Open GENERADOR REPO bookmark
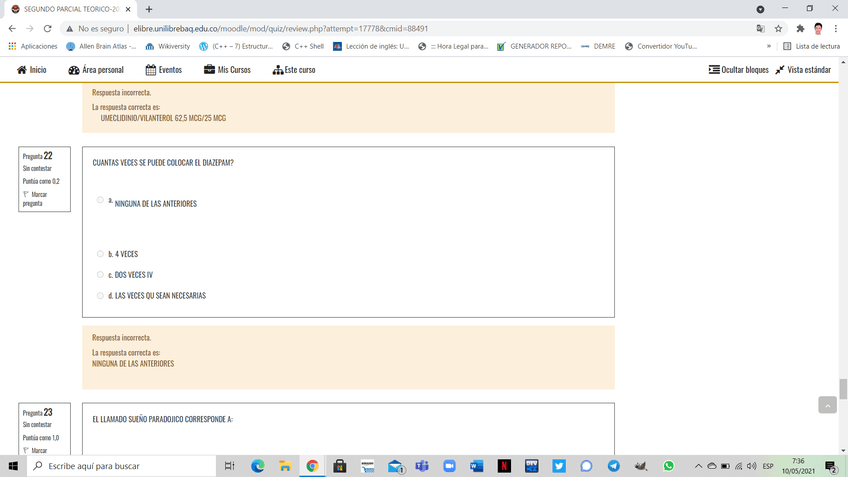 pos(534,47)
